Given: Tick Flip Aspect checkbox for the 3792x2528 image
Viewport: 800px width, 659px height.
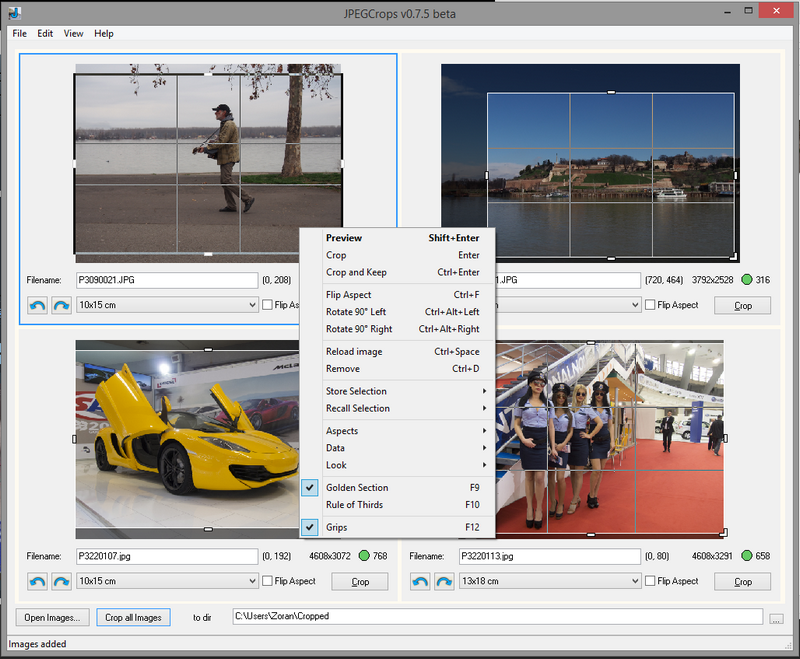Looking at the screenshot, I should pyautogui.click(x=649, y=305).
